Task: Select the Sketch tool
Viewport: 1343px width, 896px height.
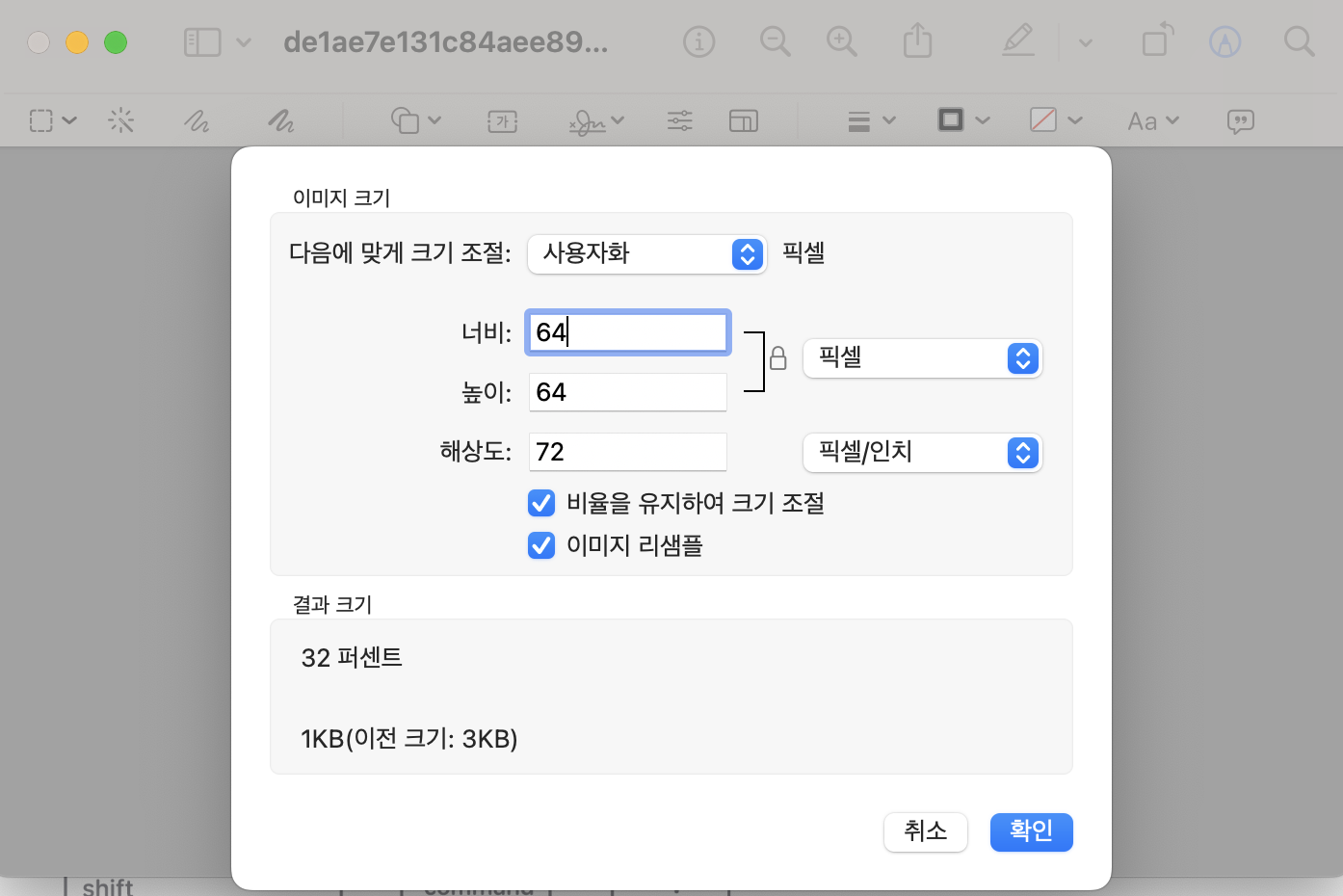Action: (197, 119)
